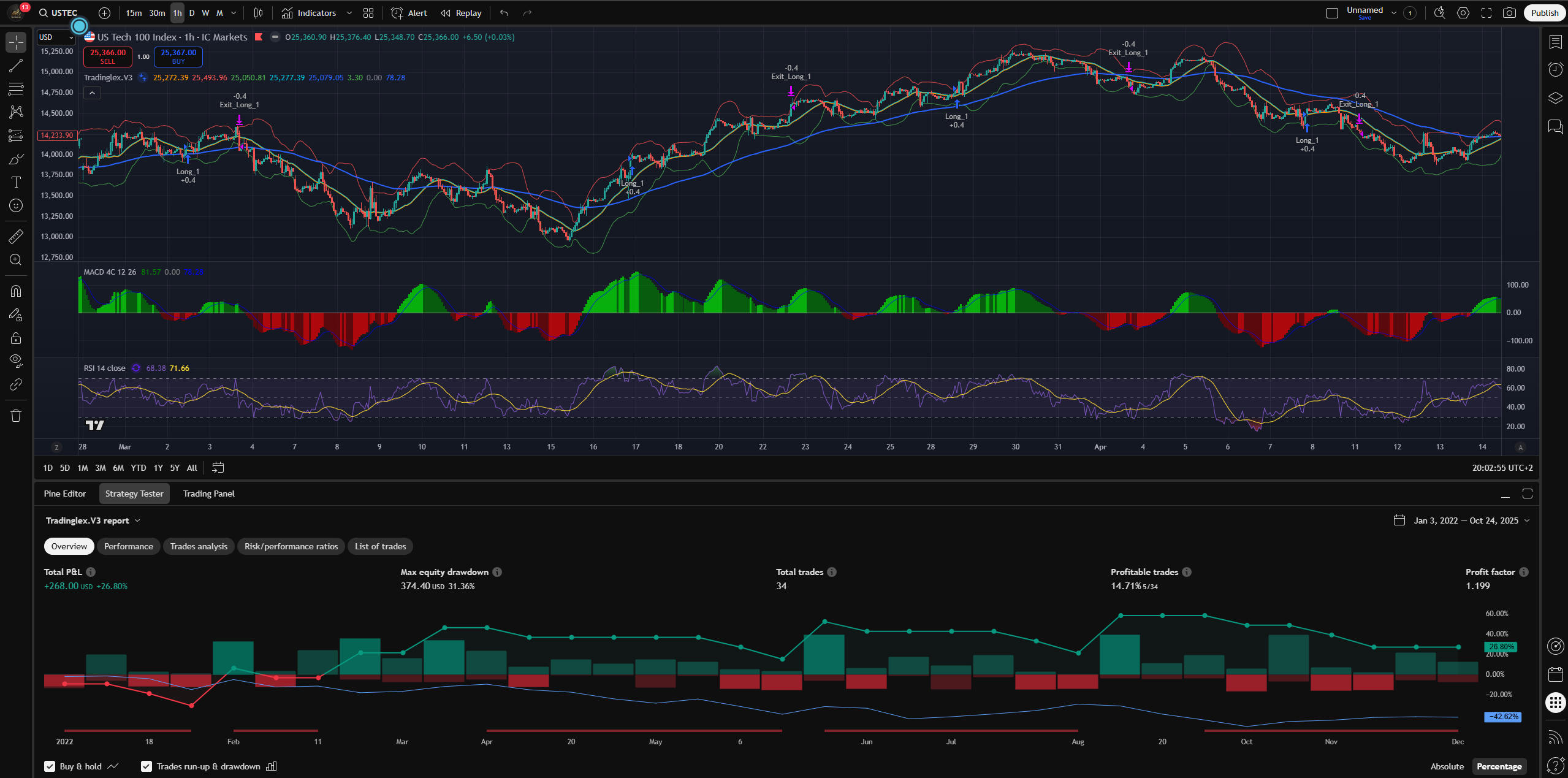Switch equity chart to Absolute mode
This screenshot has height=778, width=1568.
point(1447,766)
